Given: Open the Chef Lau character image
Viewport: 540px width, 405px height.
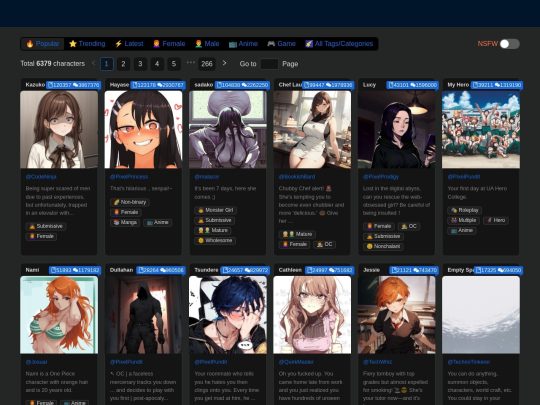Looking at the screenshot, I should click(312, 129).
